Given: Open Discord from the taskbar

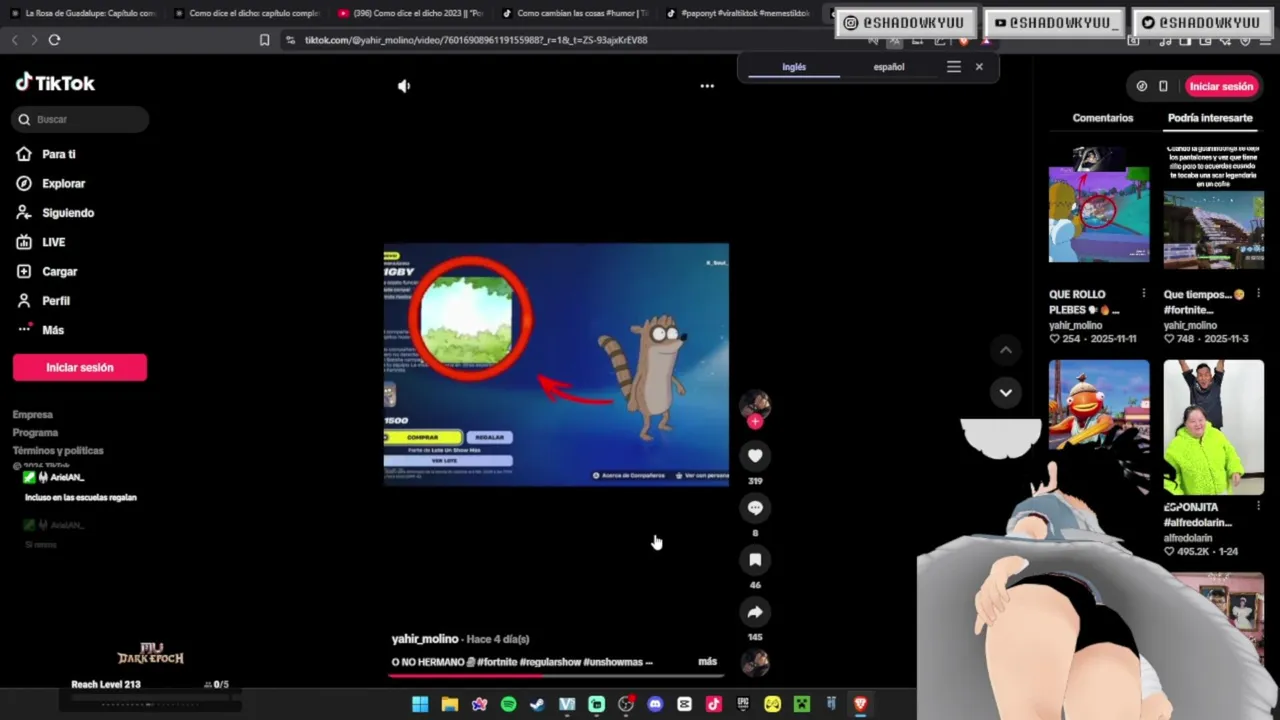Looking at the screenshot, I should [x=655, y=704].
